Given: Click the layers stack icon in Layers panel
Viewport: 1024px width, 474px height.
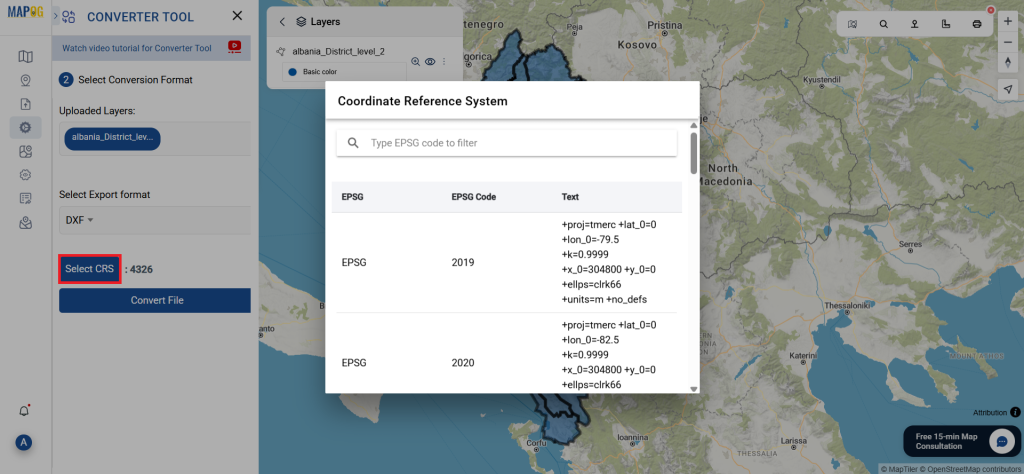Looking at the screenshot, I should (x=301, y=22).
